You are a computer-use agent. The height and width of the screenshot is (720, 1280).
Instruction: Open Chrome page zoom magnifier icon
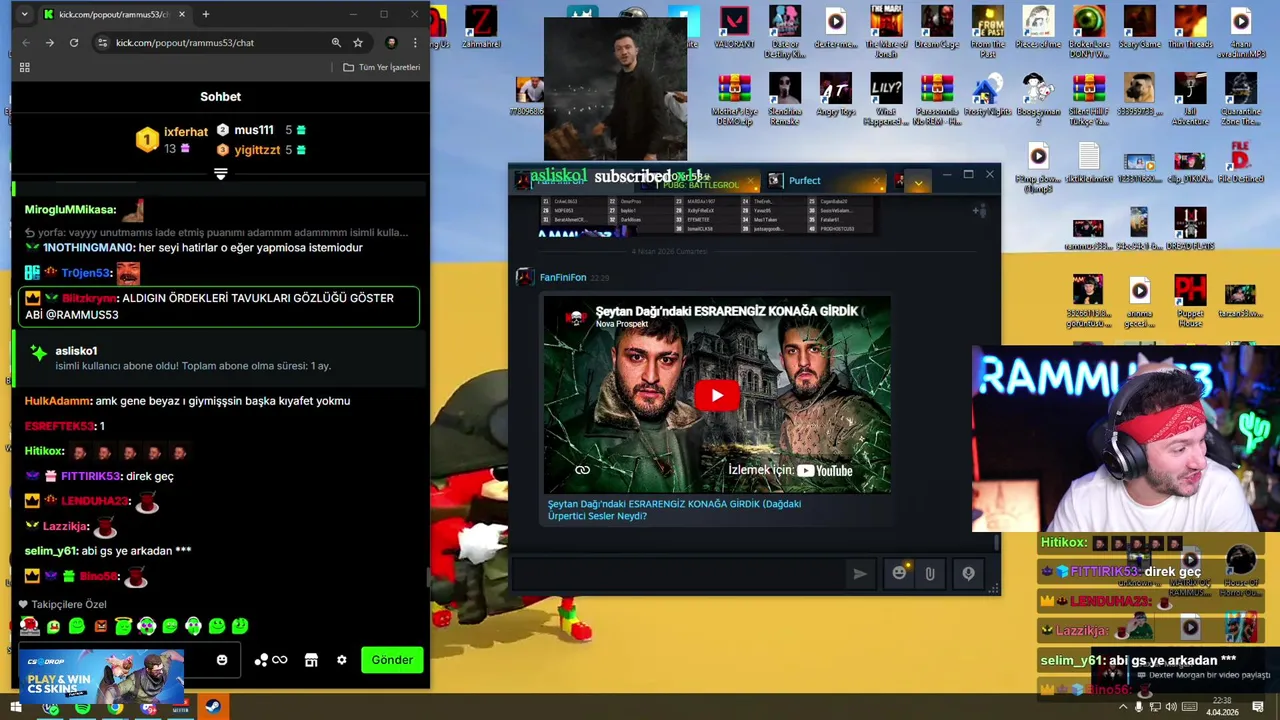pos(336,43)
